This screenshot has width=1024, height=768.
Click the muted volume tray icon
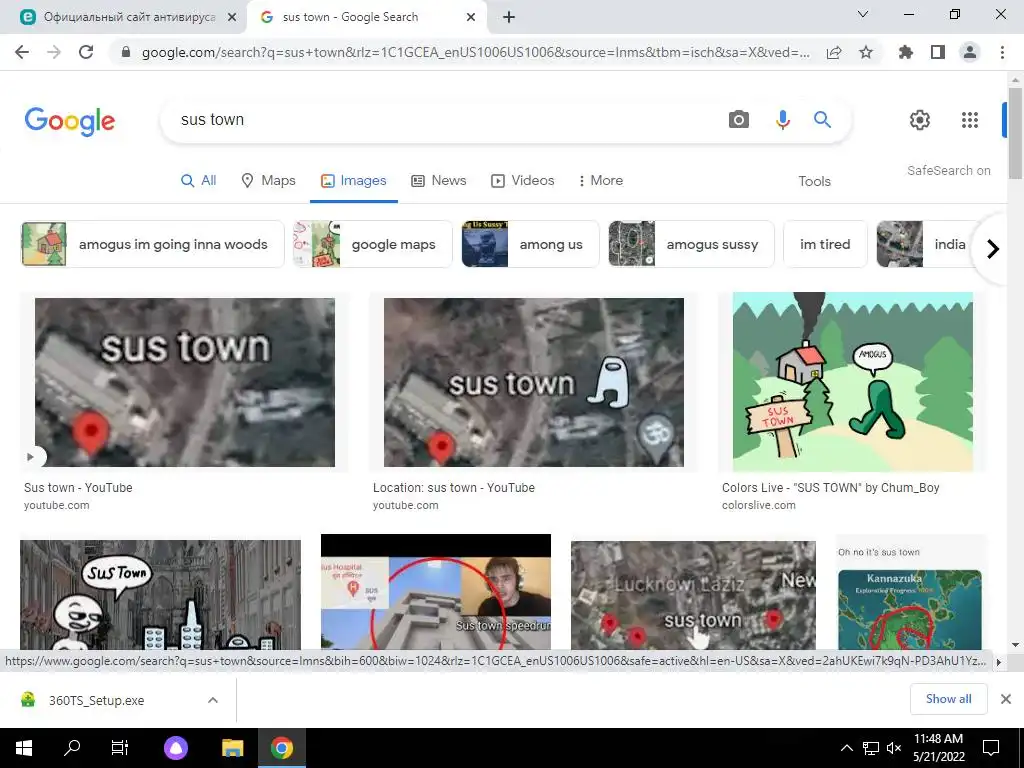[894, 748]
